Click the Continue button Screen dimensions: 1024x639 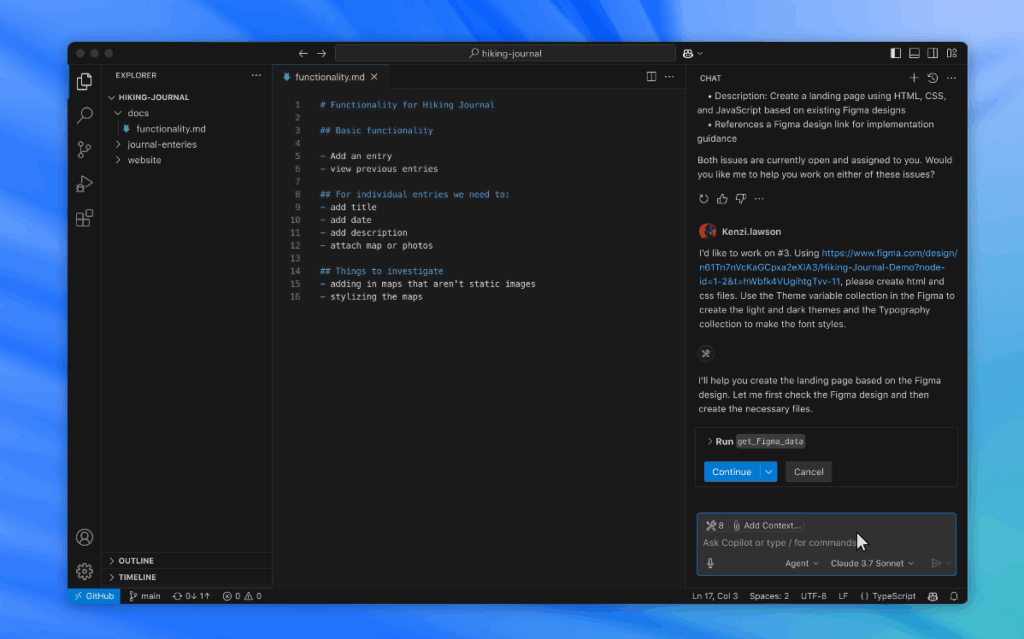coord(731,472)
